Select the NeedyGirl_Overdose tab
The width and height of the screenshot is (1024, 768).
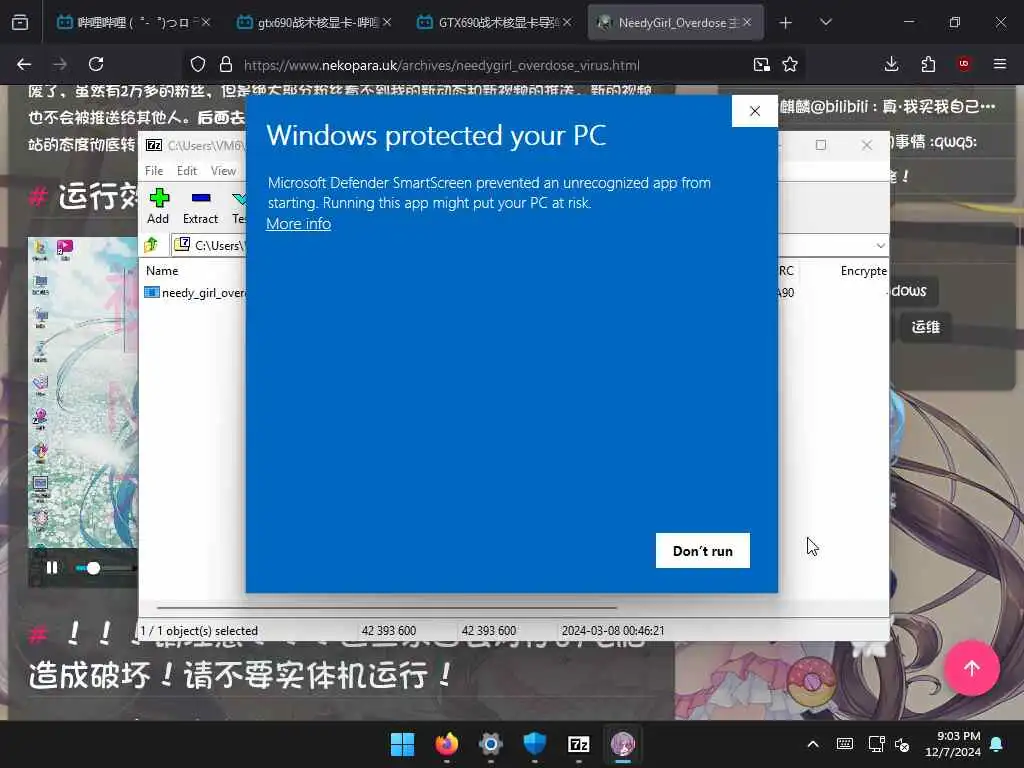(x=675, y=22)
